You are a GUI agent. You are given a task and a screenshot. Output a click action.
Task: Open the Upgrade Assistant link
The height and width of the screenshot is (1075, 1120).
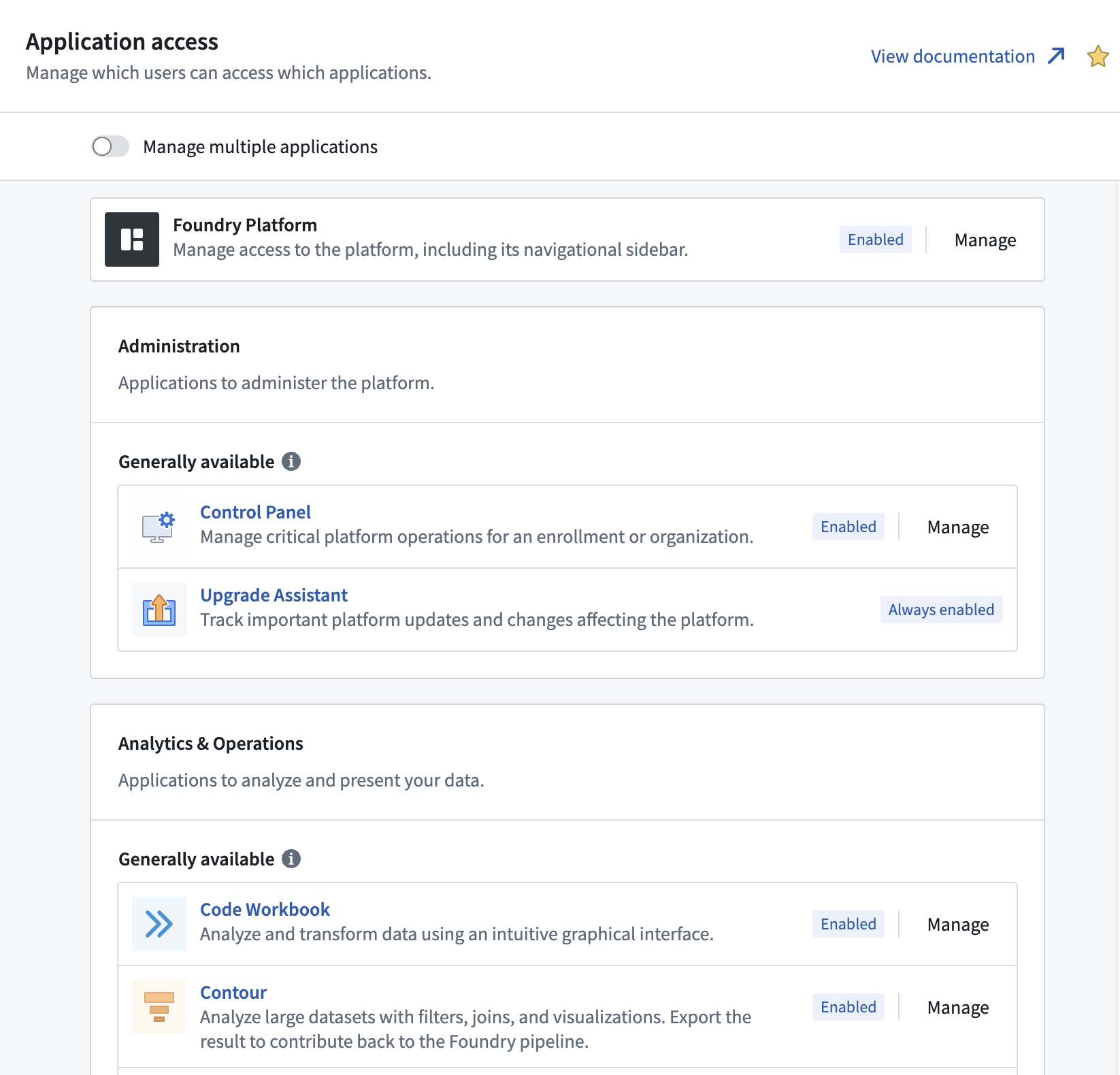point(274,595)
